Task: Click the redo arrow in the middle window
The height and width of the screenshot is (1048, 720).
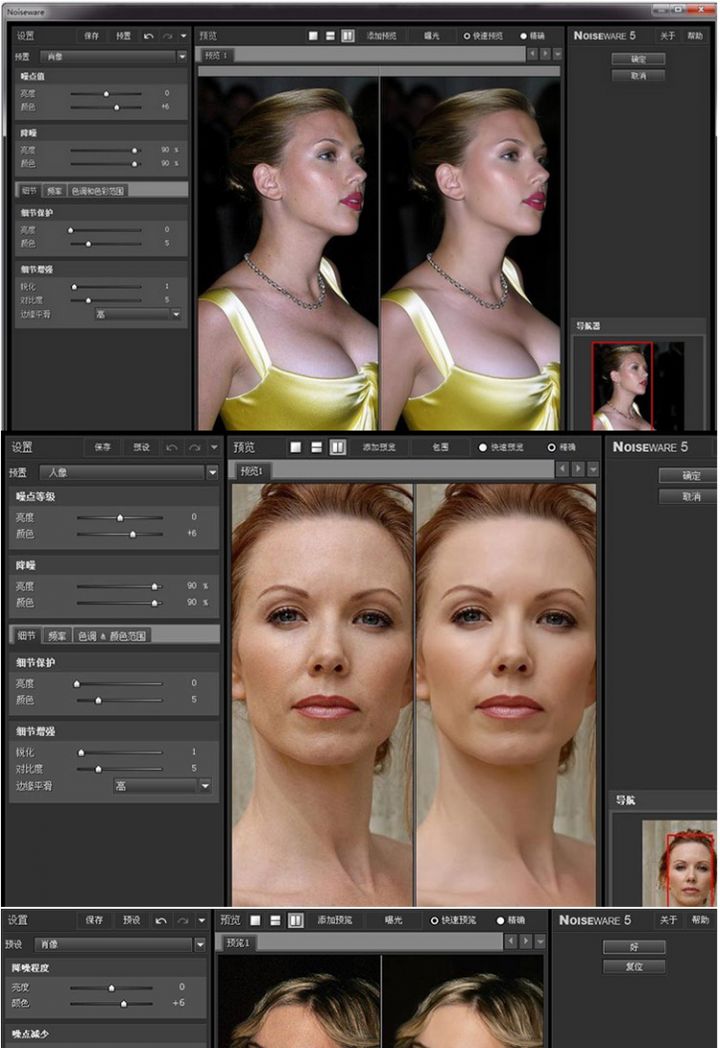Action: pos(191,447)
